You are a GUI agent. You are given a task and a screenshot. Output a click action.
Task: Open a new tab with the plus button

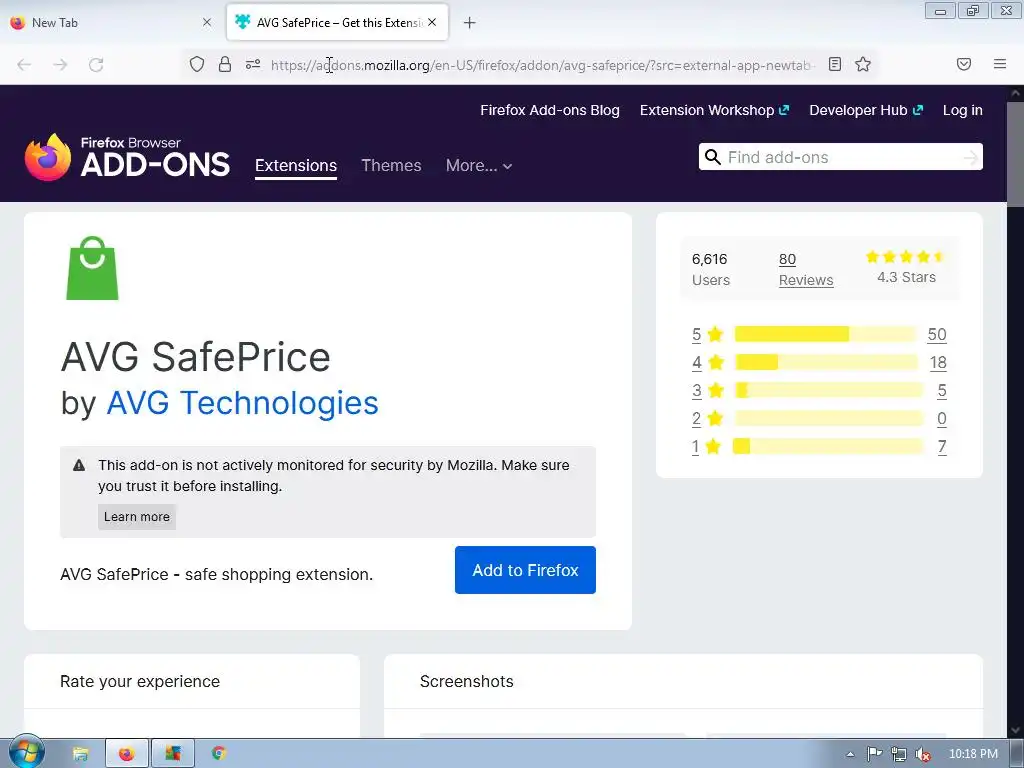[x=470, y=23]
